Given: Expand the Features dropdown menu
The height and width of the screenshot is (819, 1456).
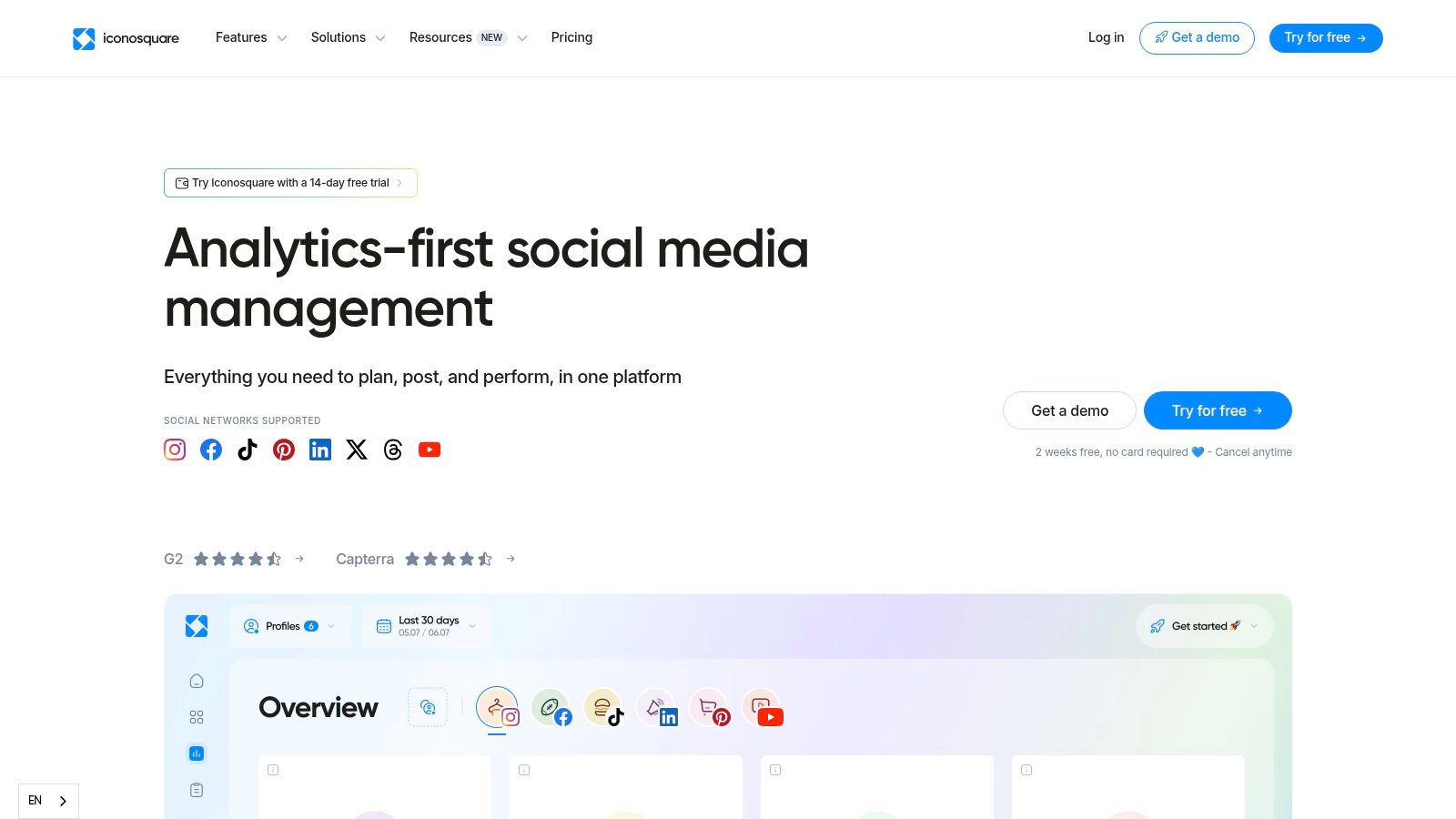Looking at the screenshot, I should pos(251,37).
